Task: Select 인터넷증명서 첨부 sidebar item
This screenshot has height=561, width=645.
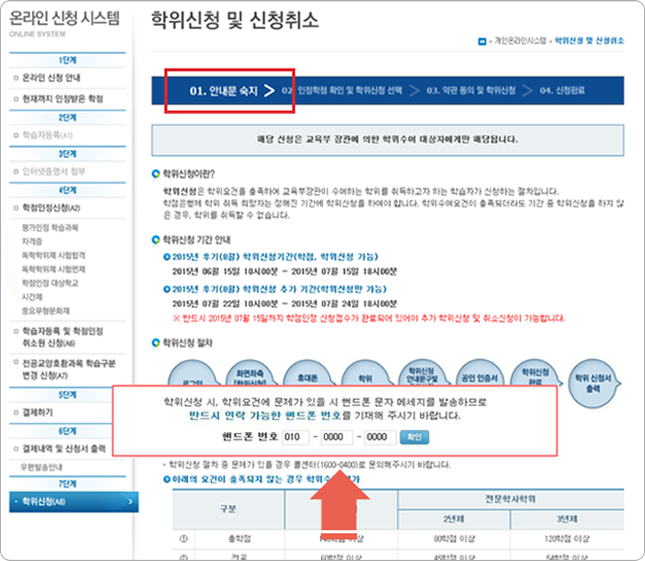Action: coord(53,171)
